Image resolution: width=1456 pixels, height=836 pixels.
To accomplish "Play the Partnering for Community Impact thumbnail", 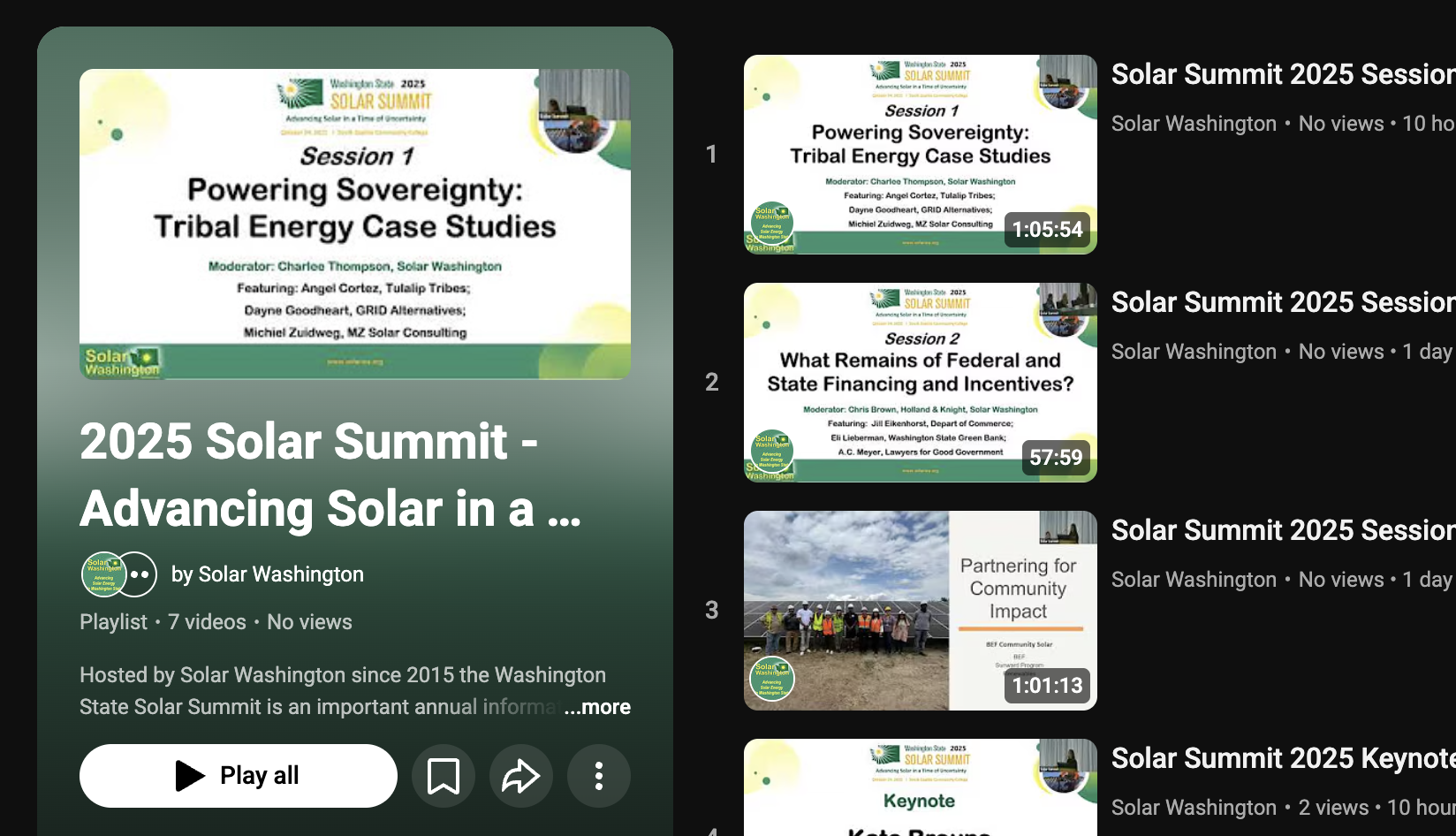I will coord(921,611).
